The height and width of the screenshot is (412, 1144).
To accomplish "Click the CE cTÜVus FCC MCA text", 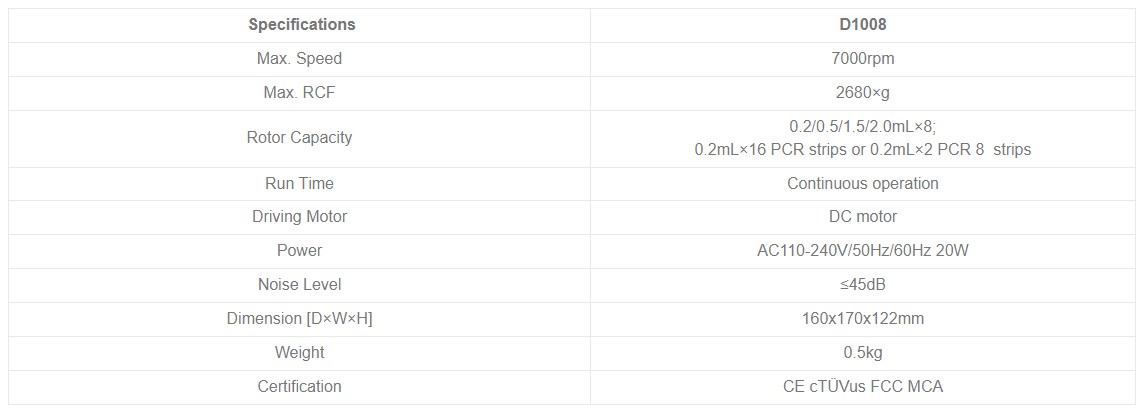I will click(x=863, y=387).
